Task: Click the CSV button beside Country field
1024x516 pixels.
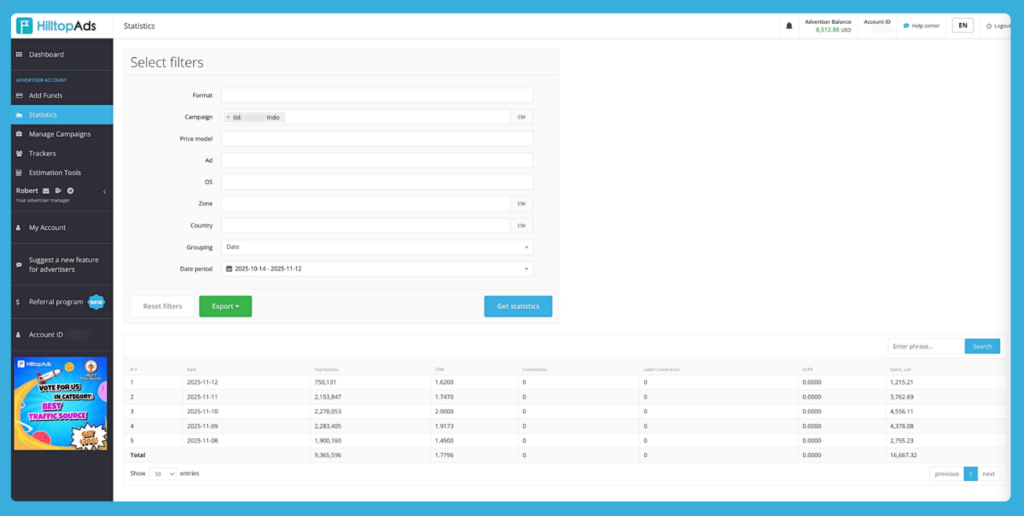Action: pyautogui.click(x=521, y=225)
